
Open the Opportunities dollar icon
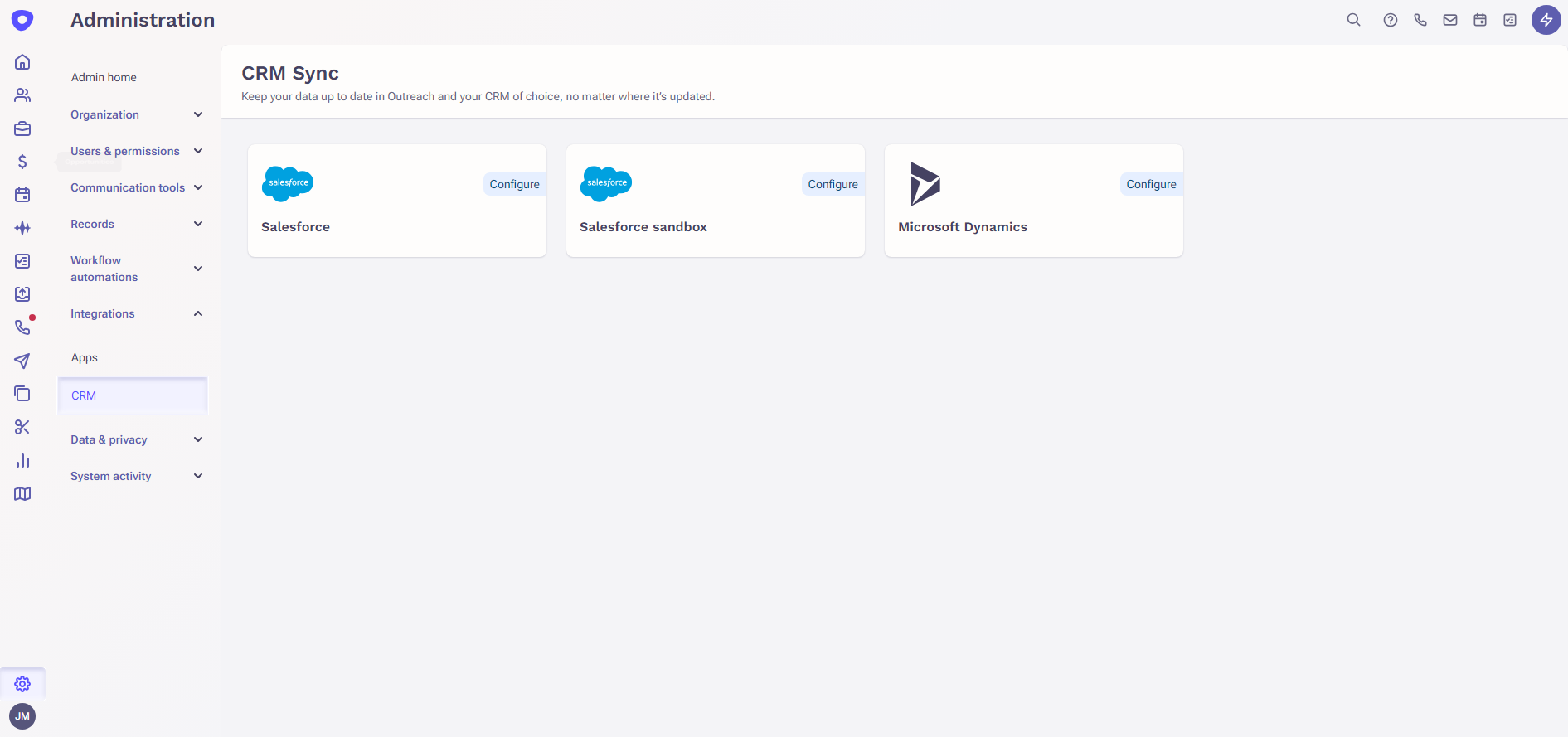pyautogui.click(x=22, y=162)
